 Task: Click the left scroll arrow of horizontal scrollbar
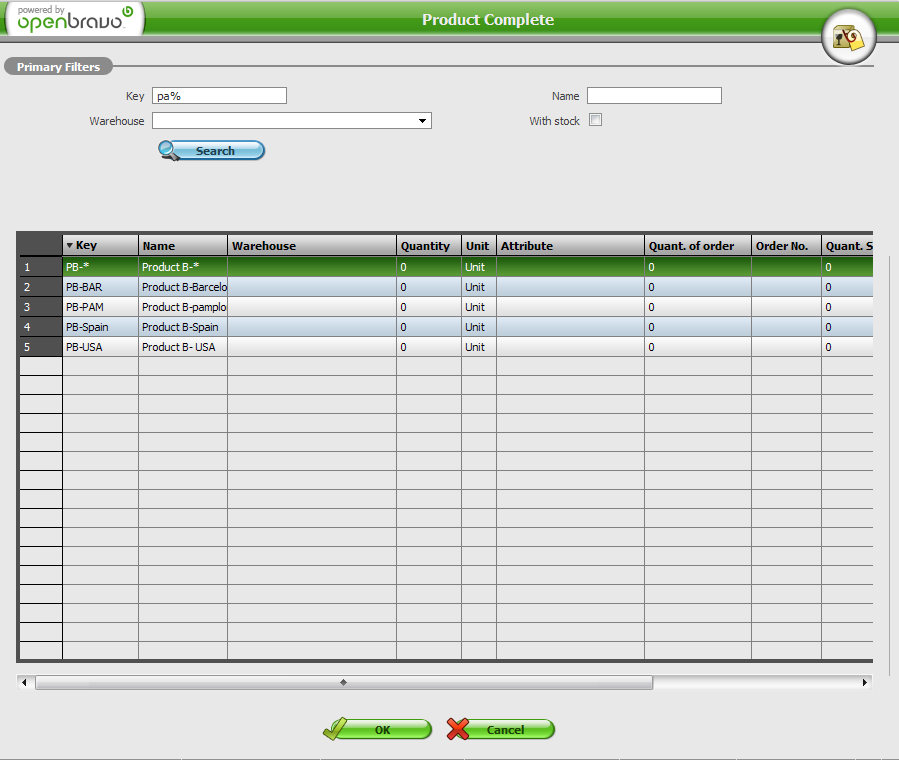[24, 682]
